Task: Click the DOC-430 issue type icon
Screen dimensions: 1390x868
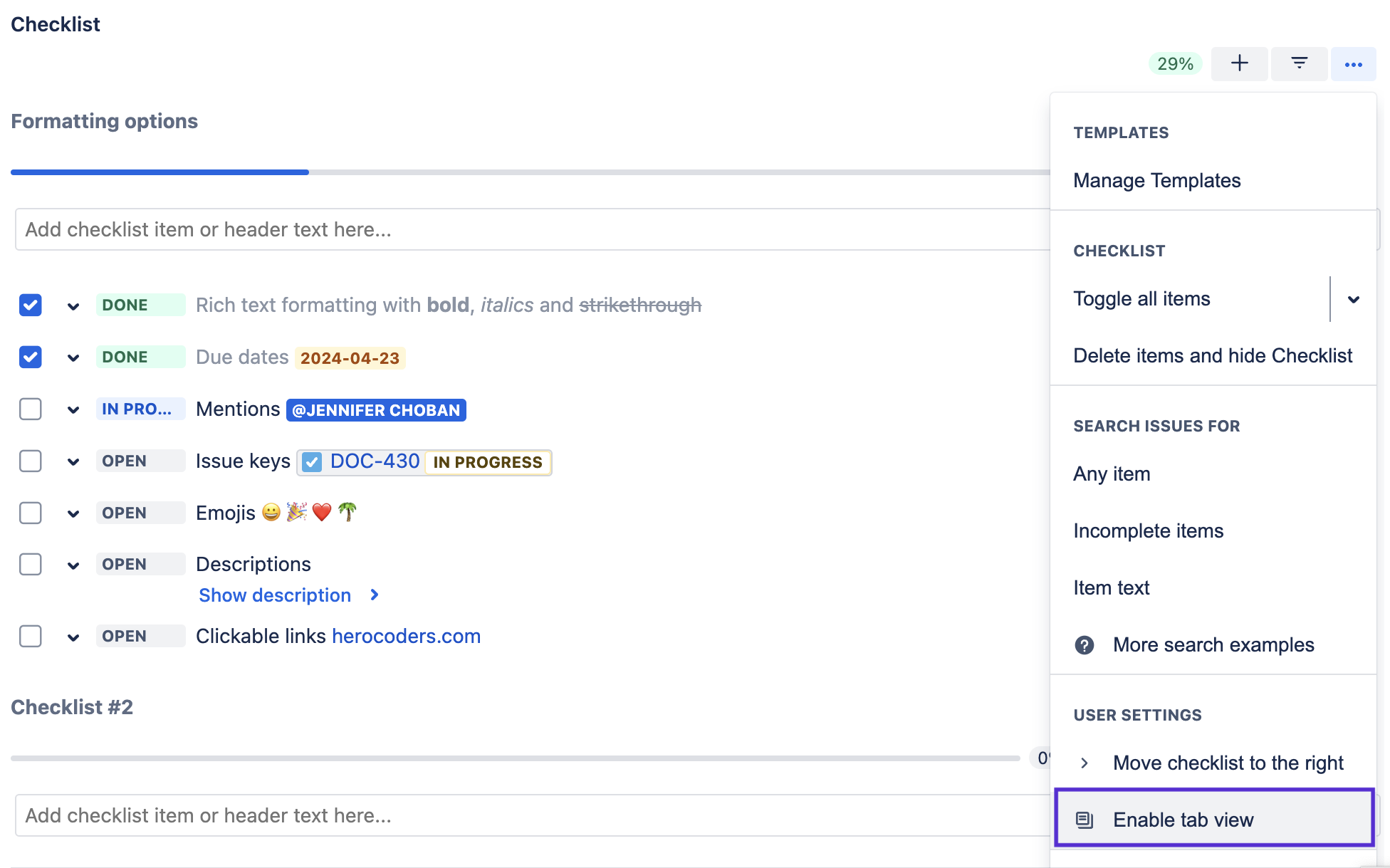Action: coord(312,462)
